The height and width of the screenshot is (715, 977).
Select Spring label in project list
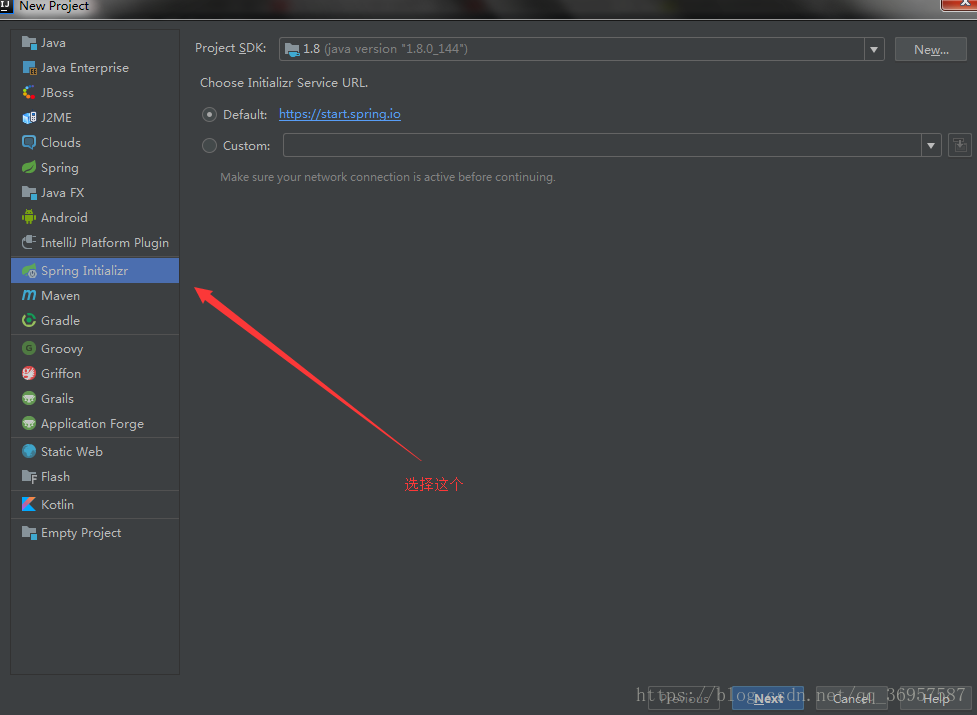[x=60, y=168]
